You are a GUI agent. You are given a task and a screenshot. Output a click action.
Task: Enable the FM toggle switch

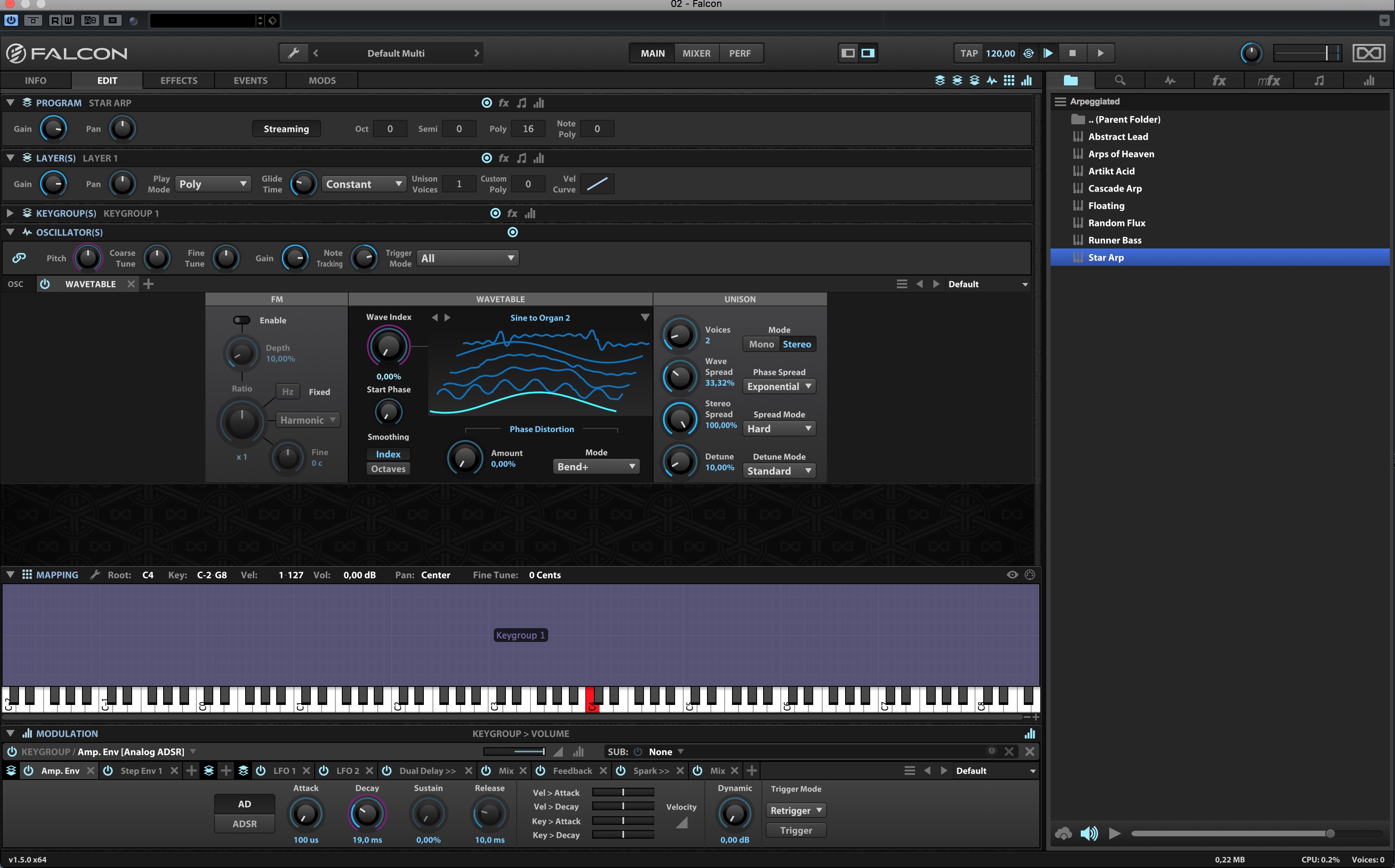[242, 321]
